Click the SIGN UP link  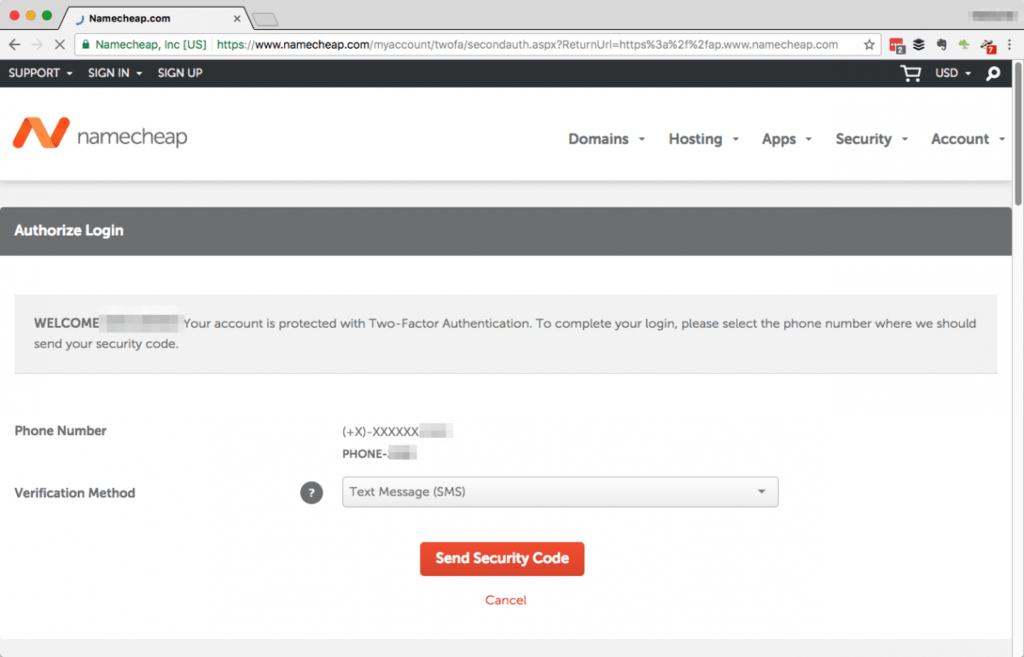coord(180,73)
